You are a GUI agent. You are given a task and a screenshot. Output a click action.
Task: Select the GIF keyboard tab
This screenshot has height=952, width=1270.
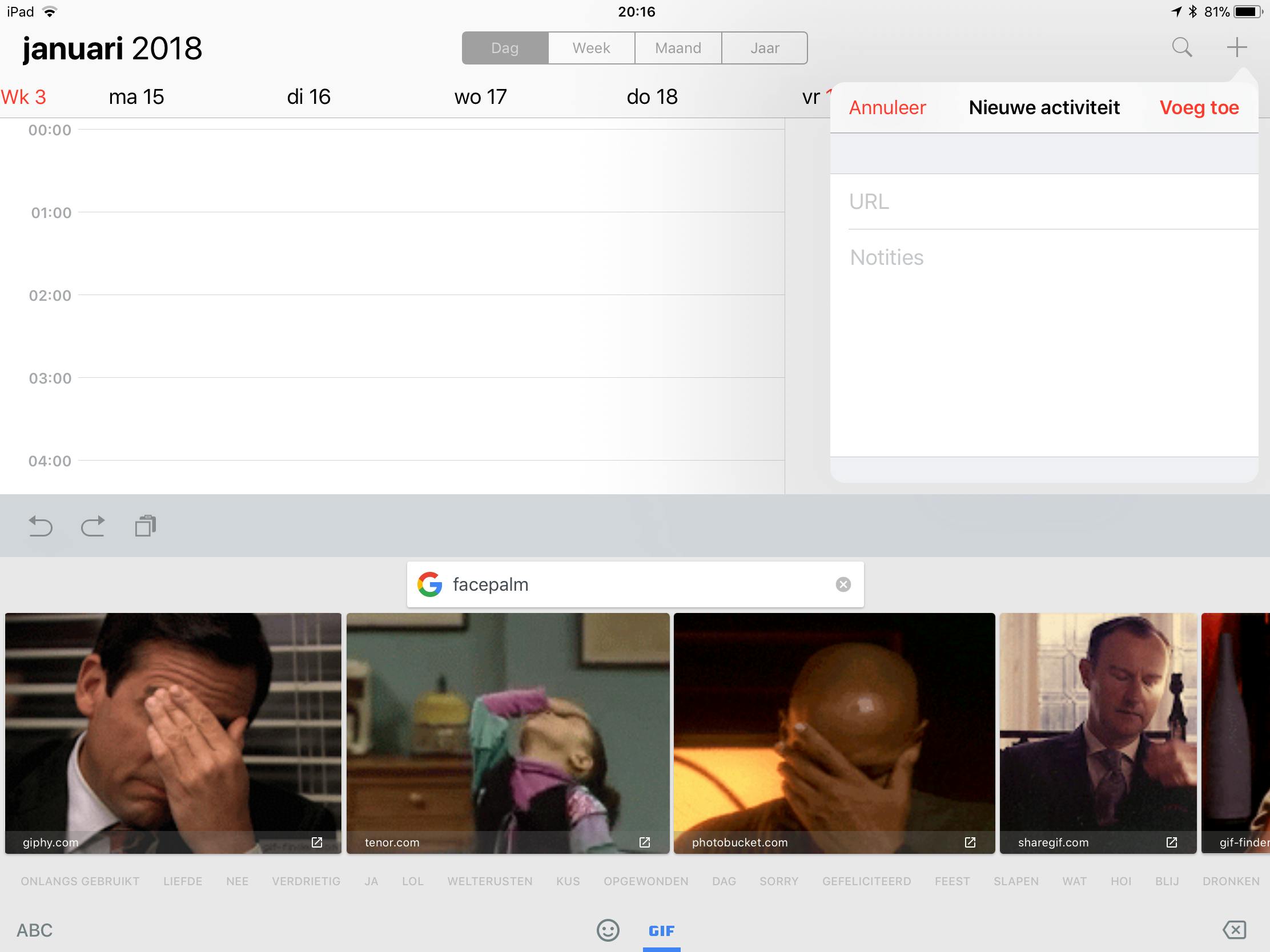[x=661, y=931]
